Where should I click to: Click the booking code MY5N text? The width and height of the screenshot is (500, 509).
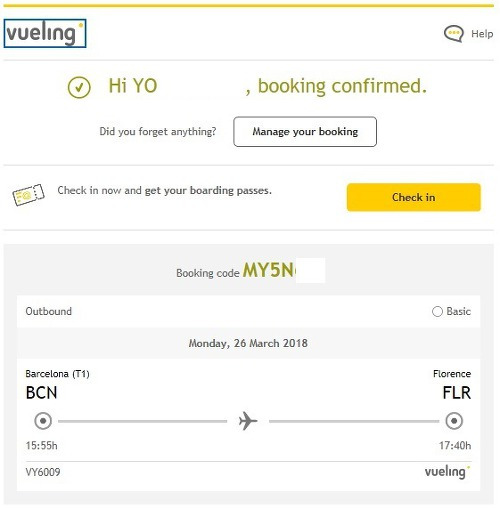[x=268, y=270]
